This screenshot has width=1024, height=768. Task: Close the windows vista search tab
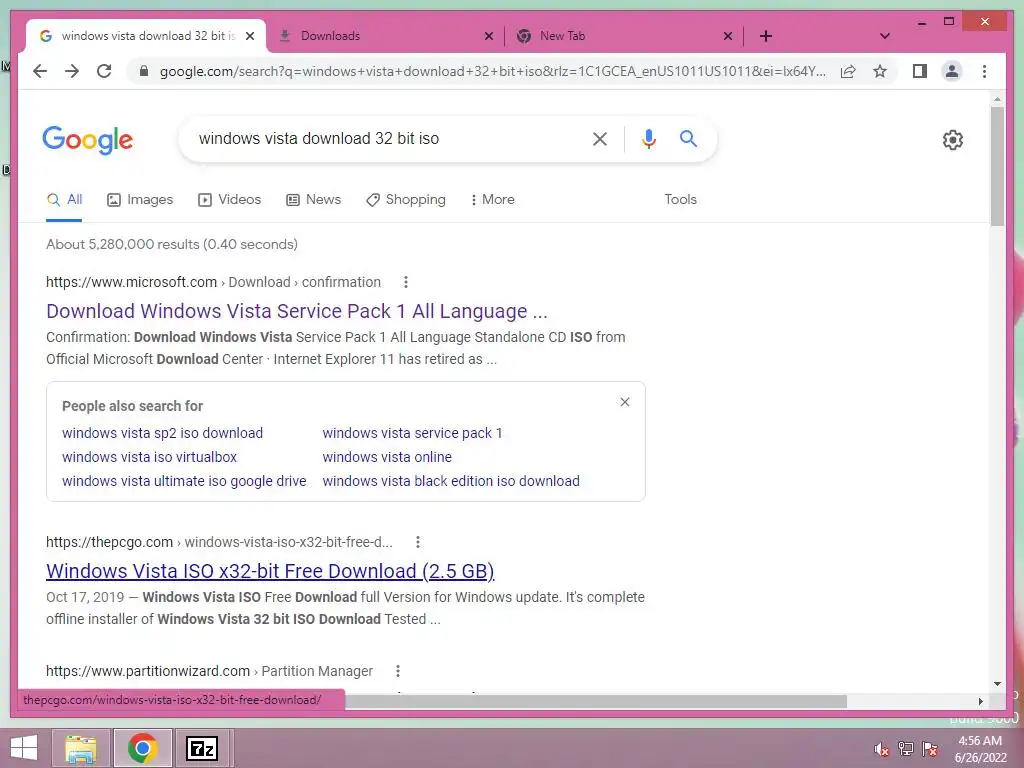[249, 36]
